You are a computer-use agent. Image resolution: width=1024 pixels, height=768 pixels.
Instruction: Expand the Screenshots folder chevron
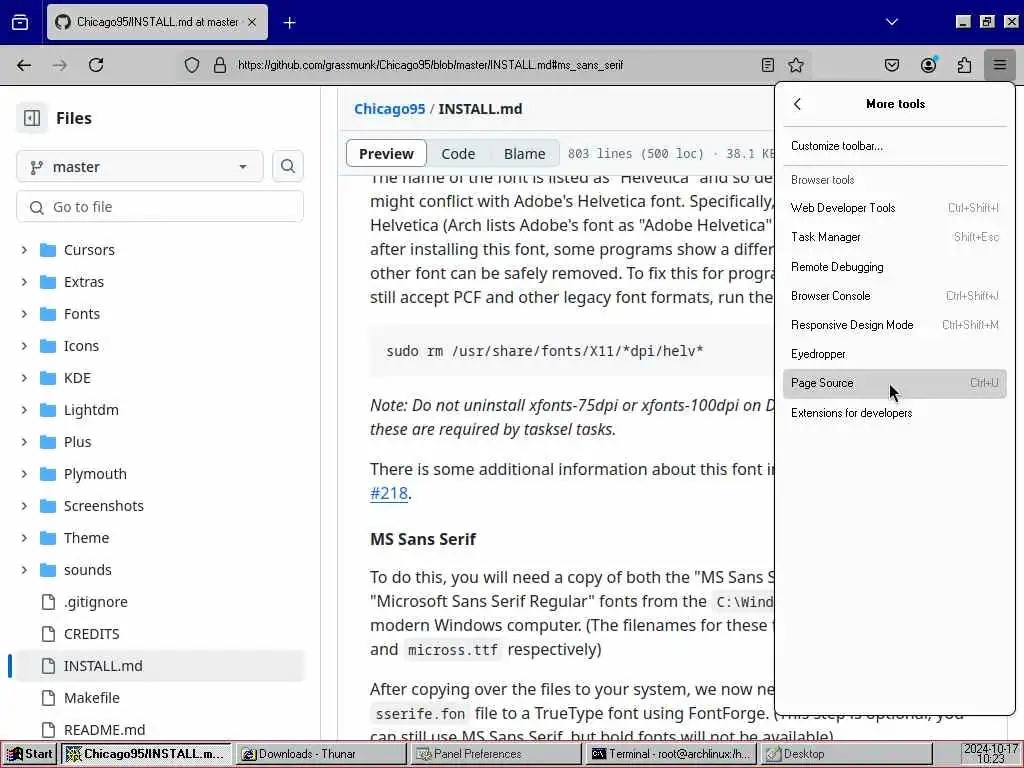[24, 506]
